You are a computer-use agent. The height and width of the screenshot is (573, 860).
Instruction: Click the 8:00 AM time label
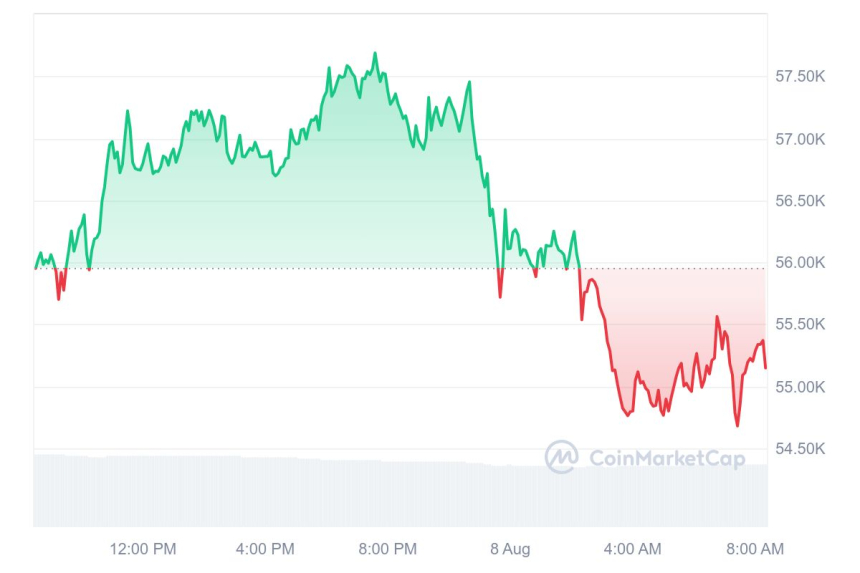754,549
